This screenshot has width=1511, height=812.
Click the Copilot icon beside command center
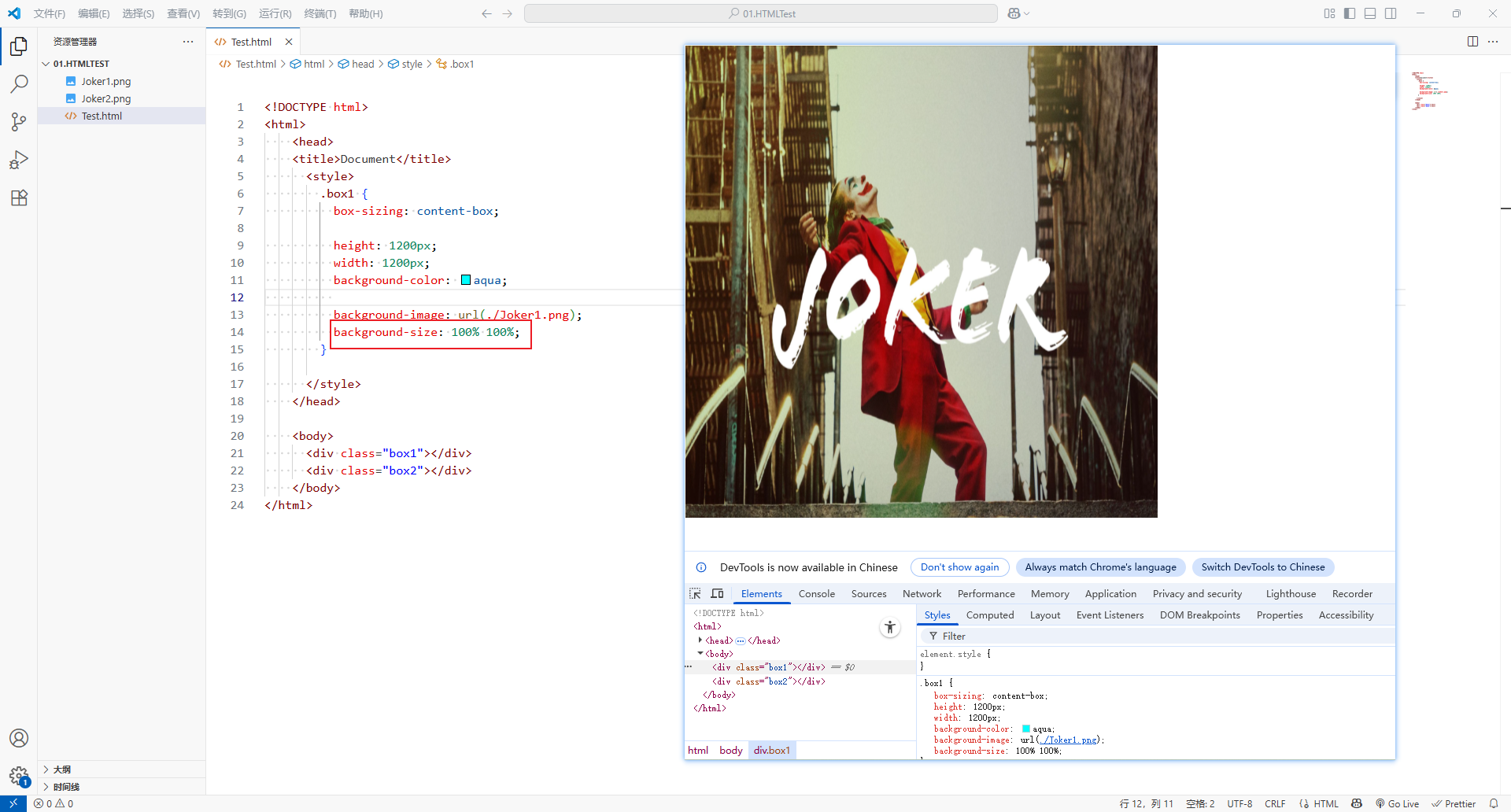coord(1014,13)
